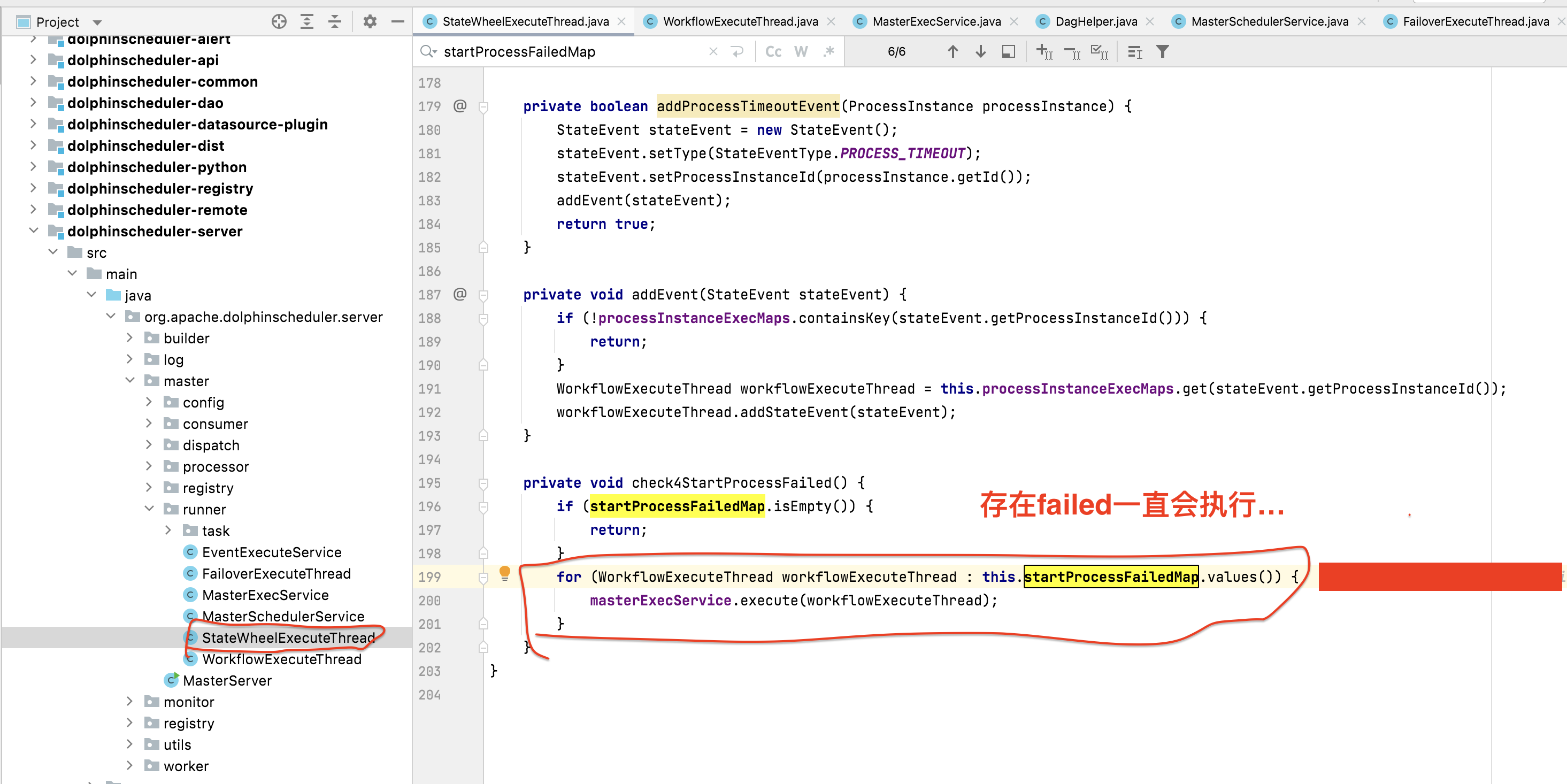Fold the if block at line 188
Screen dimensions: 1567x784
(483, 319)
